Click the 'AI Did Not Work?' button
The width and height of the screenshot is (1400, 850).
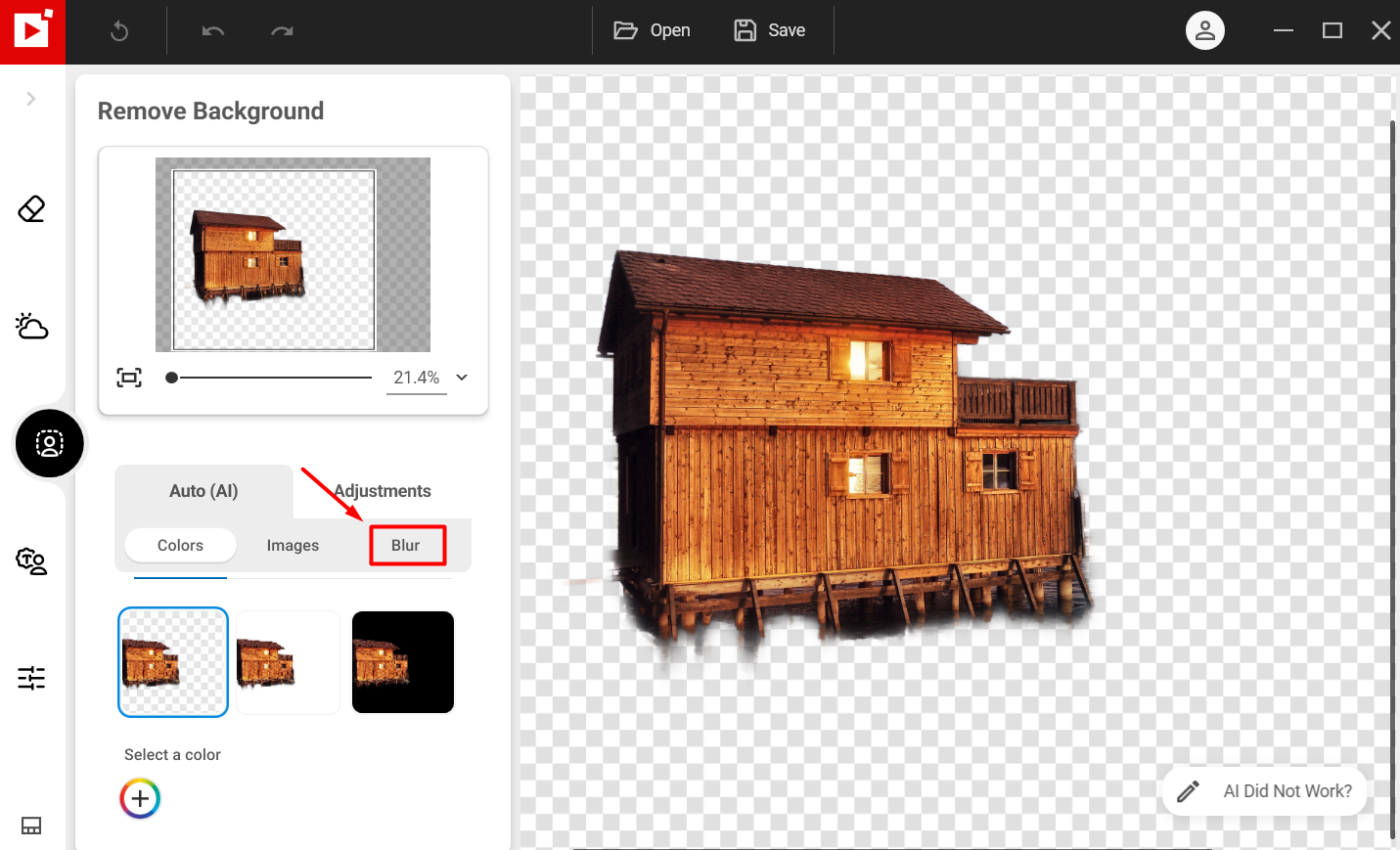[x=1264, y=791]
